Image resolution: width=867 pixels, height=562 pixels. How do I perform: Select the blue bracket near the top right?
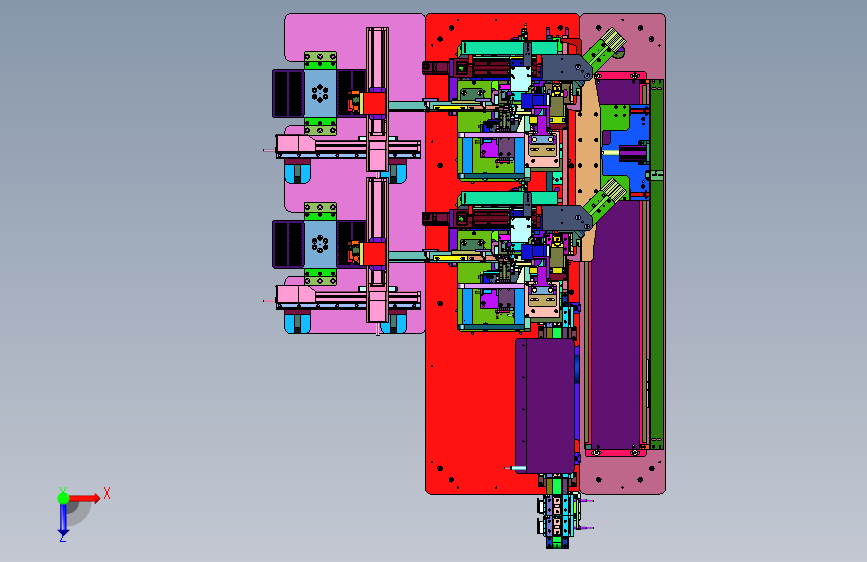(625, 155)
